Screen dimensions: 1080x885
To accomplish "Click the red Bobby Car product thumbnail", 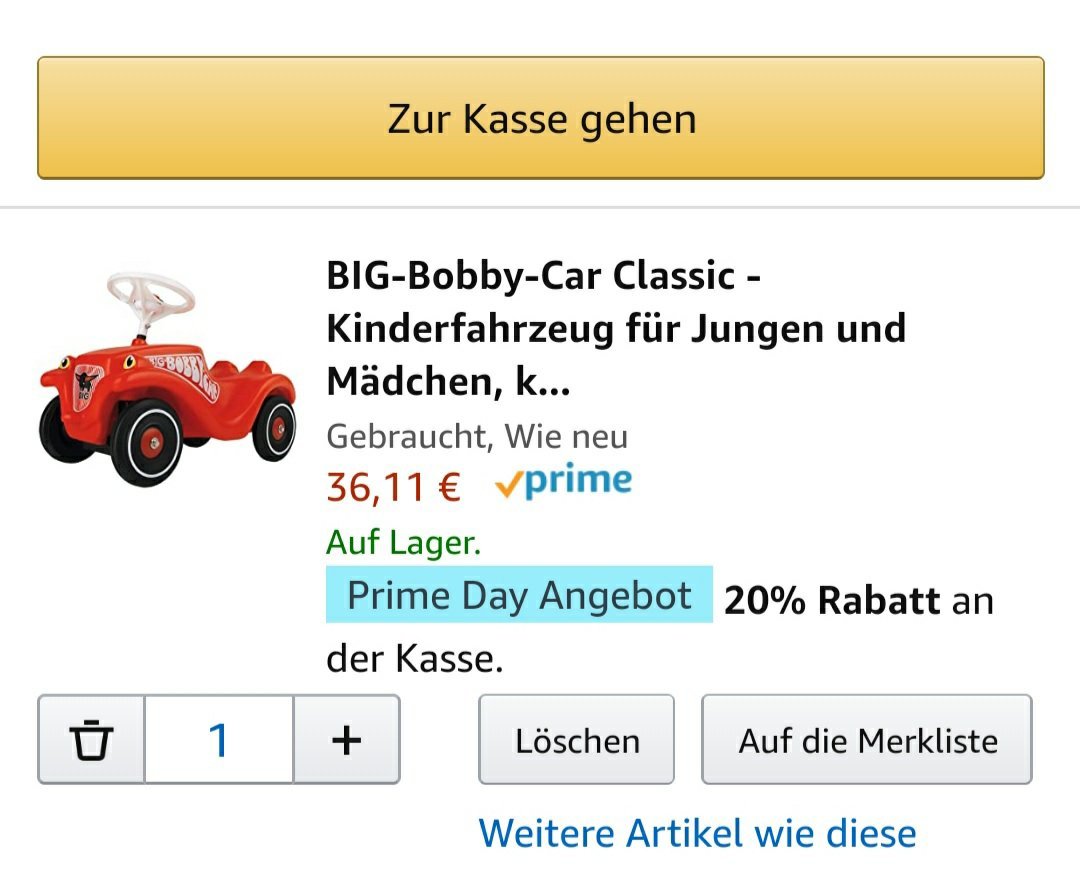I will click(167, 379).
